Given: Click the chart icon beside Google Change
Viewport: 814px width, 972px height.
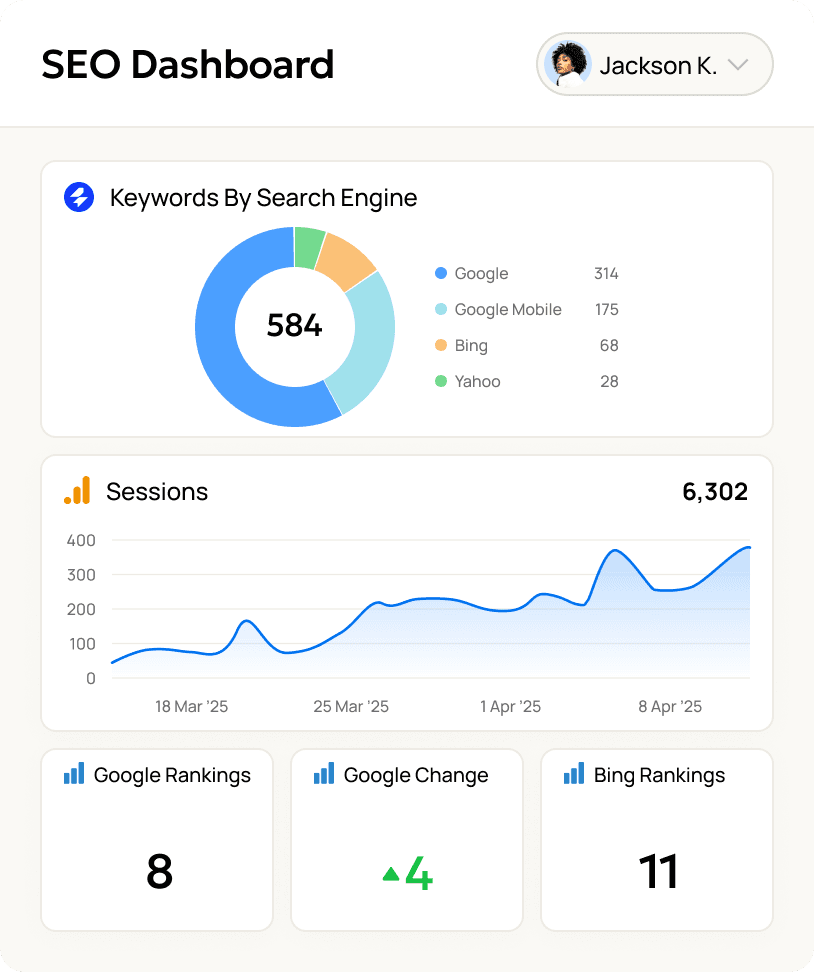Looking at the screenshot, I should click(322, 772).
